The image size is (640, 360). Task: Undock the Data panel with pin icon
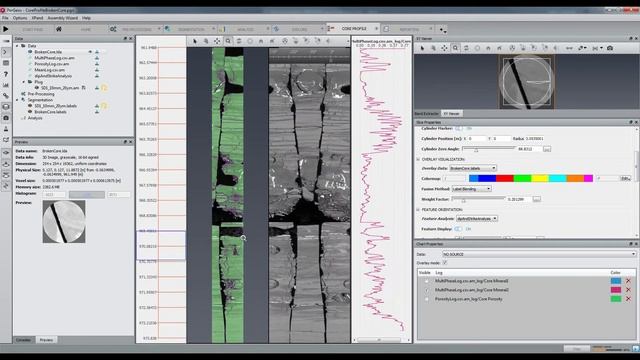pos(125,38)
